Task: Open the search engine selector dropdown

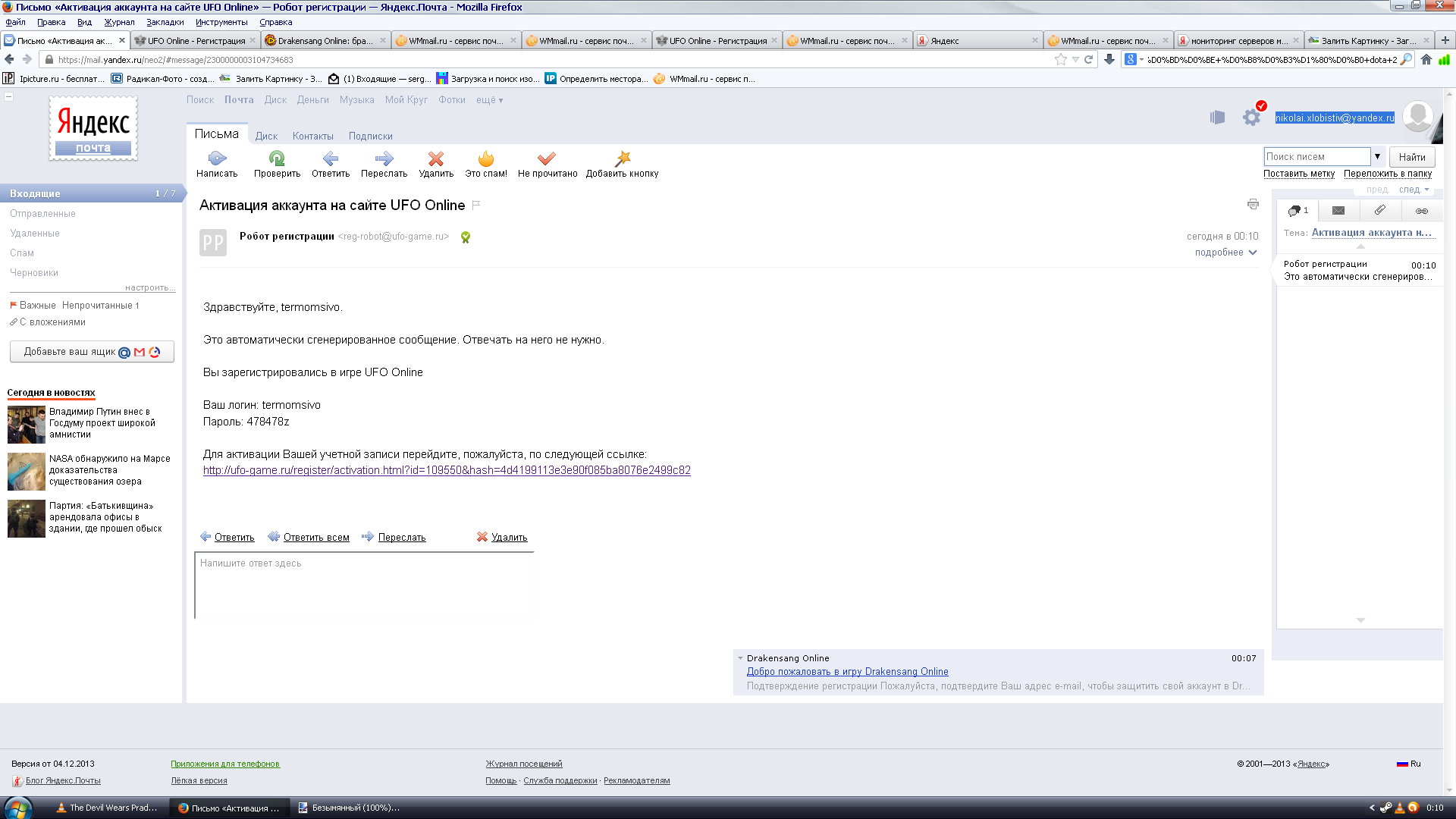Action: pos(1134,60)
